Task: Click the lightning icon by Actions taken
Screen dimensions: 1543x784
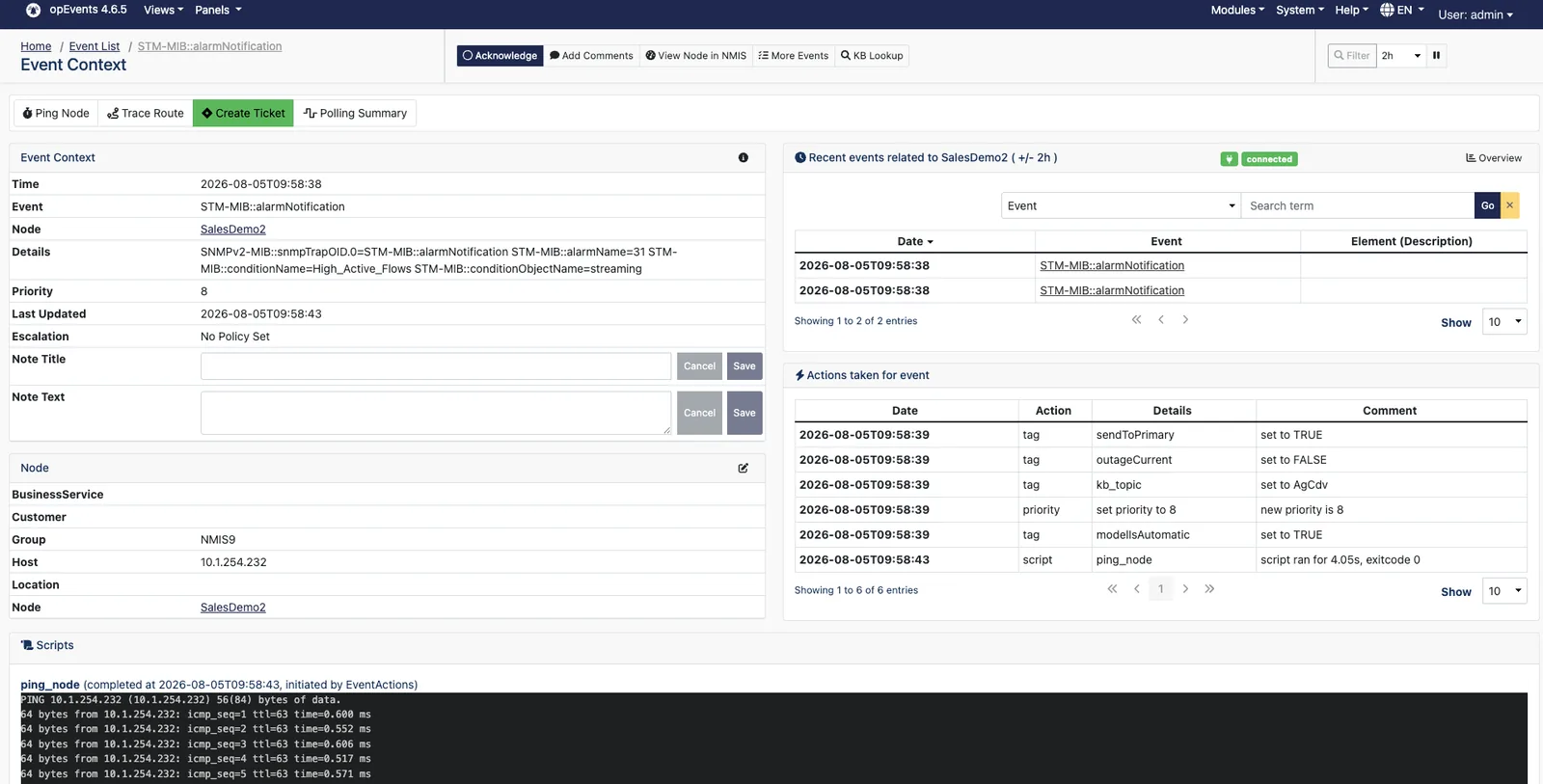Action: tap(799, 375)
